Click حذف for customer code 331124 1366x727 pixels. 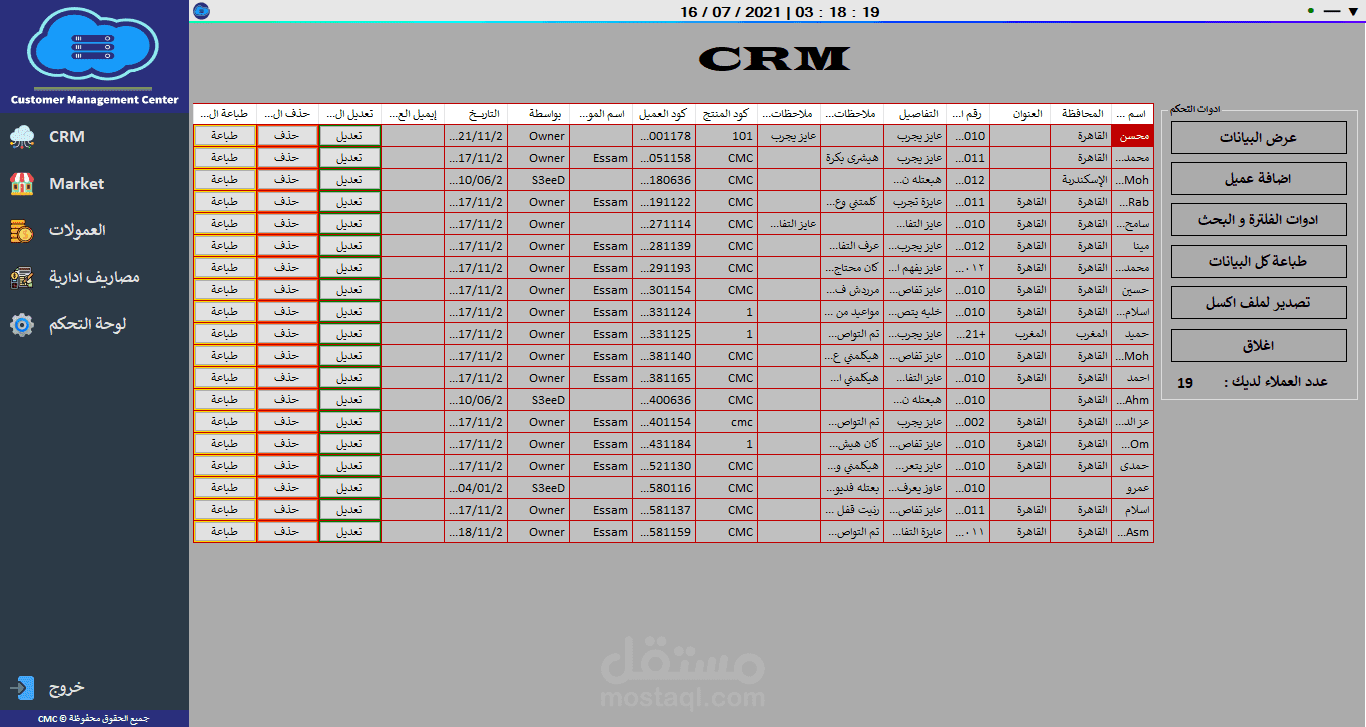tap(287, 312)
